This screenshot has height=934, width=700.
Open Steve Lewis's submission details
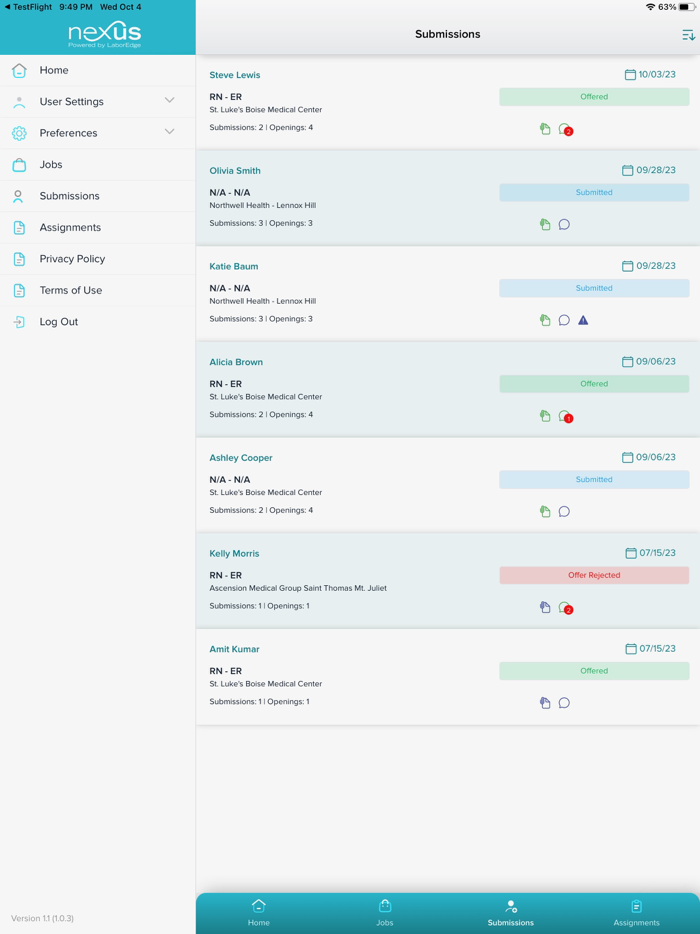click(x=235, y=75)
